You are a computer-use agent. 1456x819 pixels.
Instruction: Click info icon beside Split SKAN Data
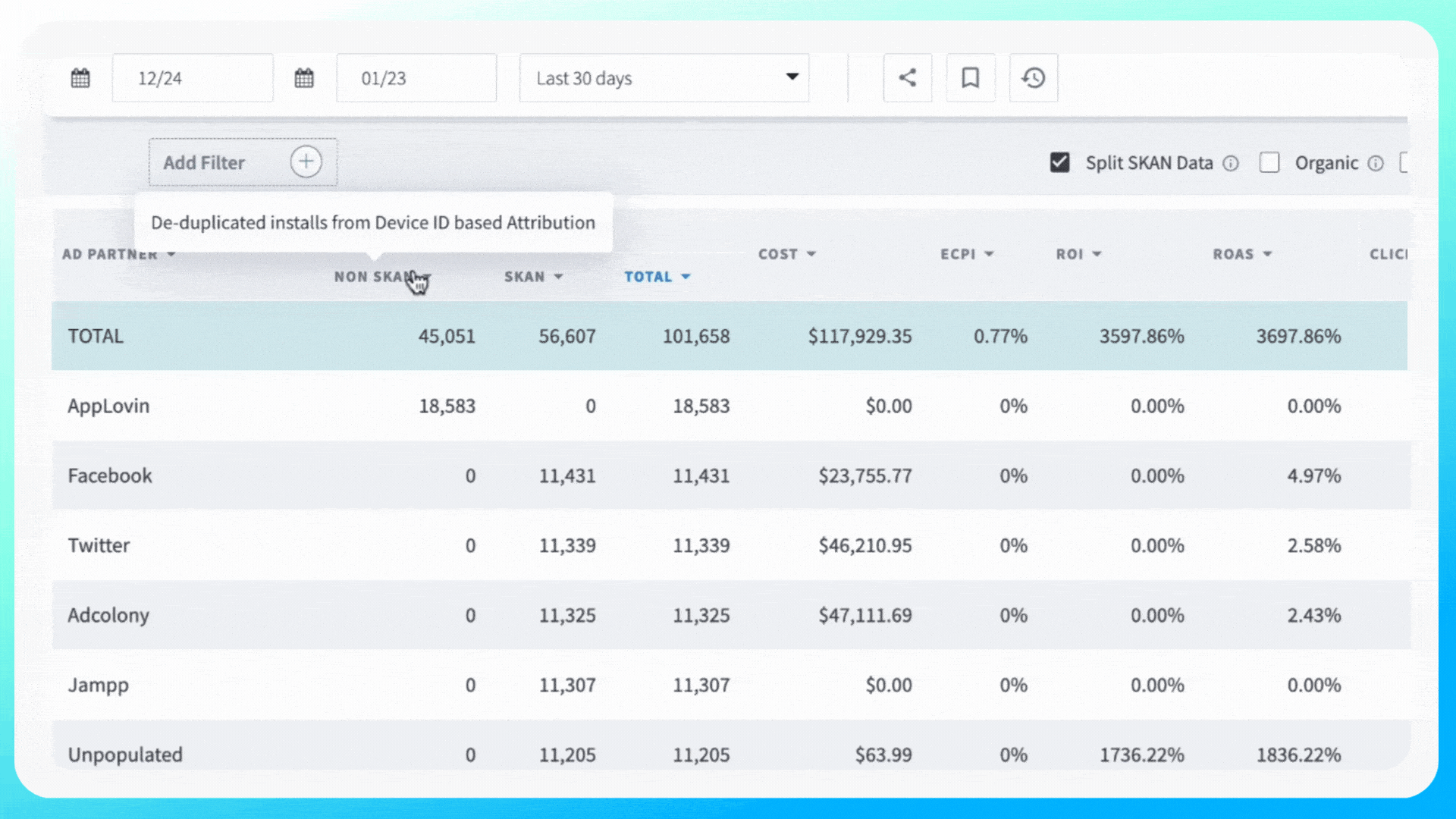1231,163
